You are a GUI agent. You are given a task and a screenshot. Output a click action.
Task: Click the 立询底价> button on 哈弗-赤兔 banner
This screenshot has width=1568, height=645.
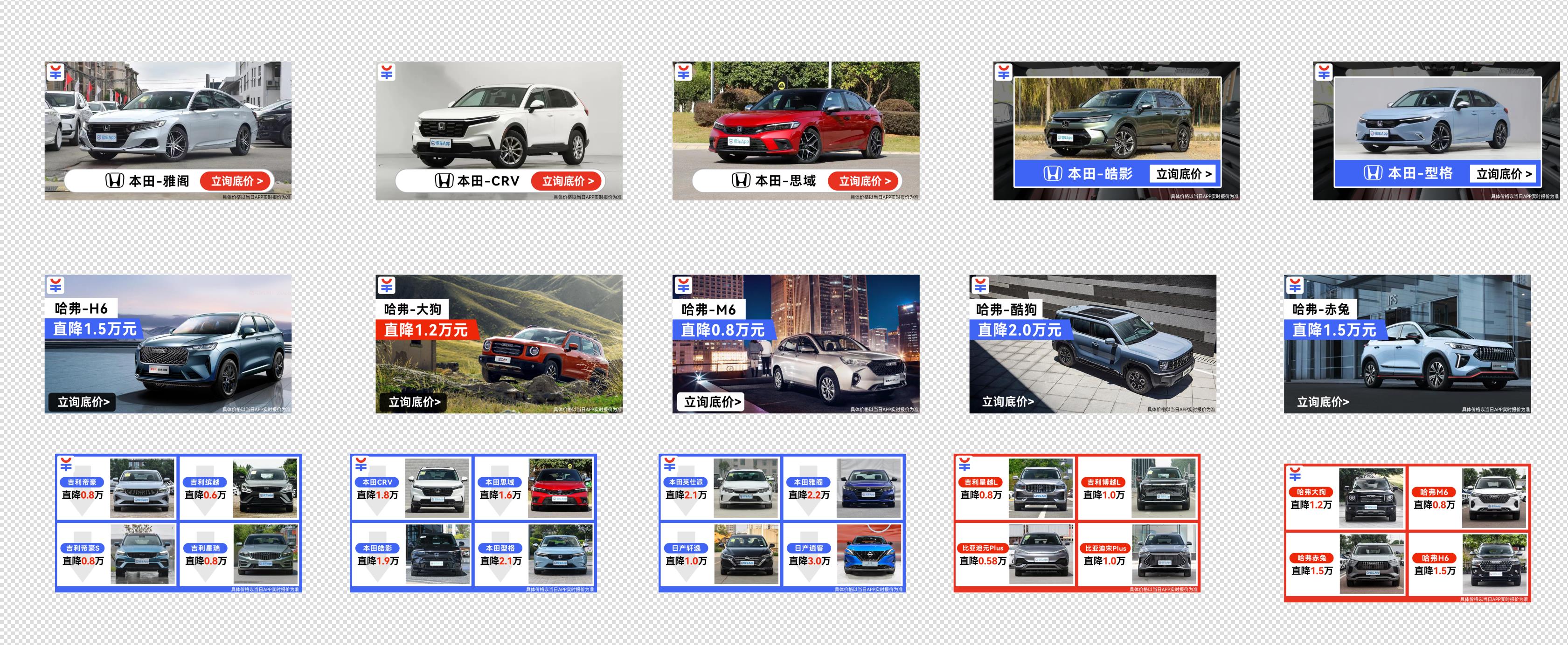click(1323, 402)
